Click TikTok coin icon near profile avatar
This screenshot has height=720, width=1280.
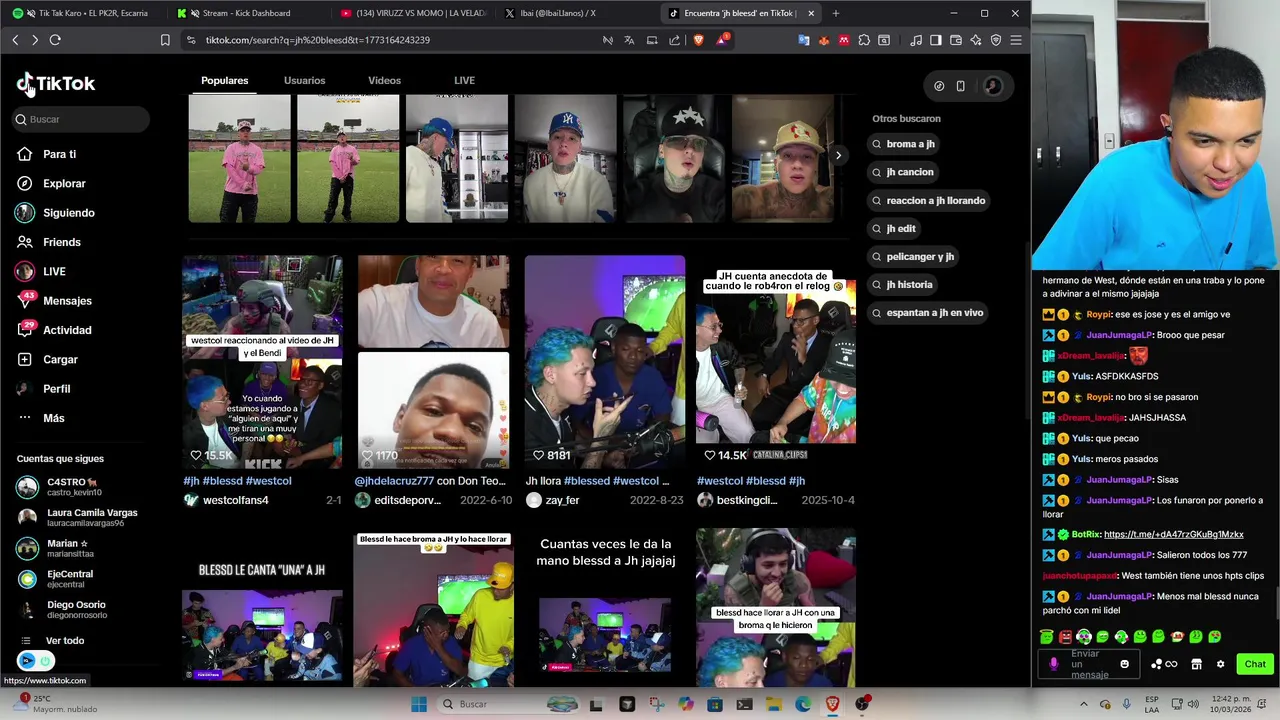pos(939,86)
